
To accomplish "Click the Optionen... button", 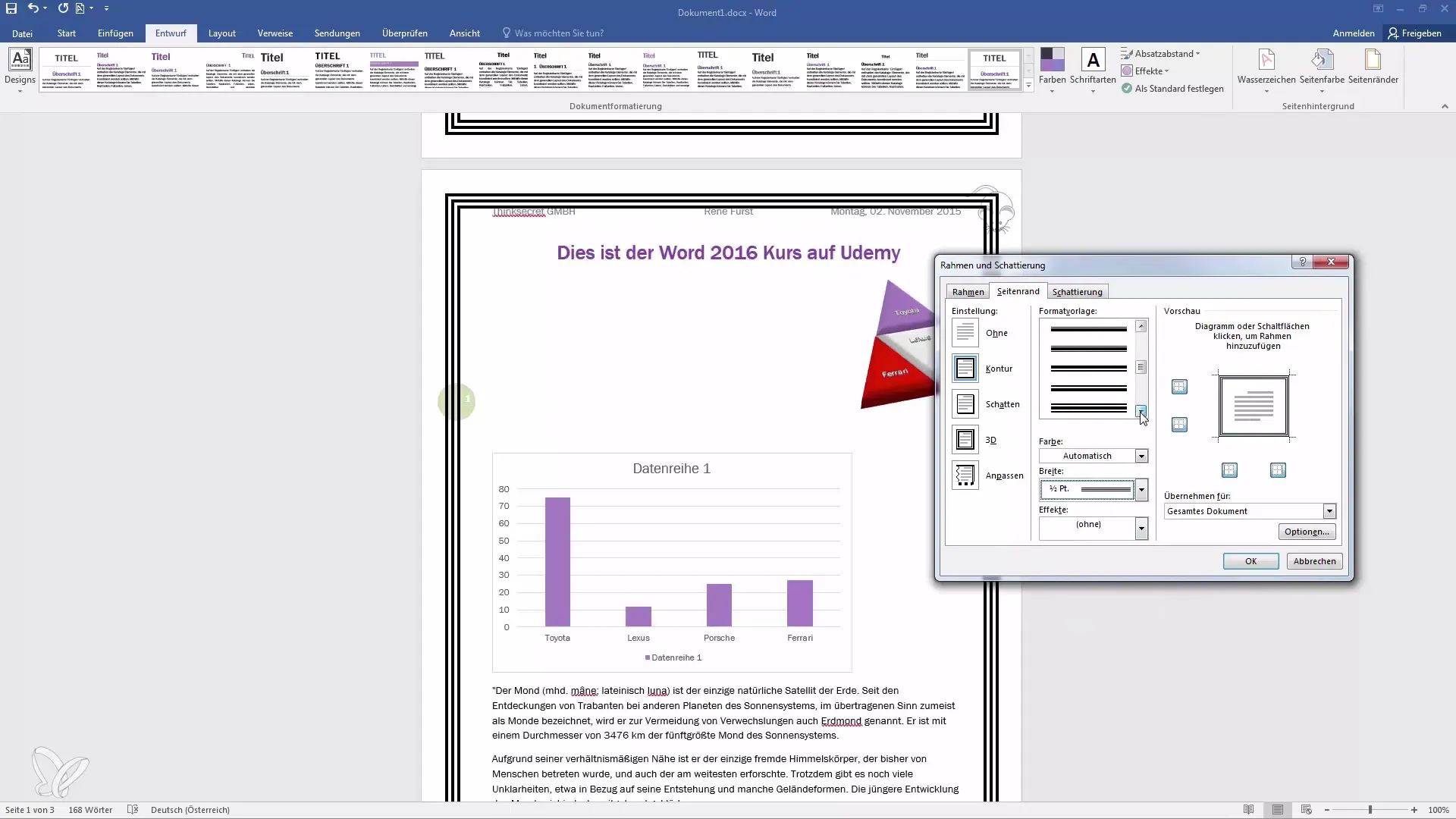I will point(1307,532).
